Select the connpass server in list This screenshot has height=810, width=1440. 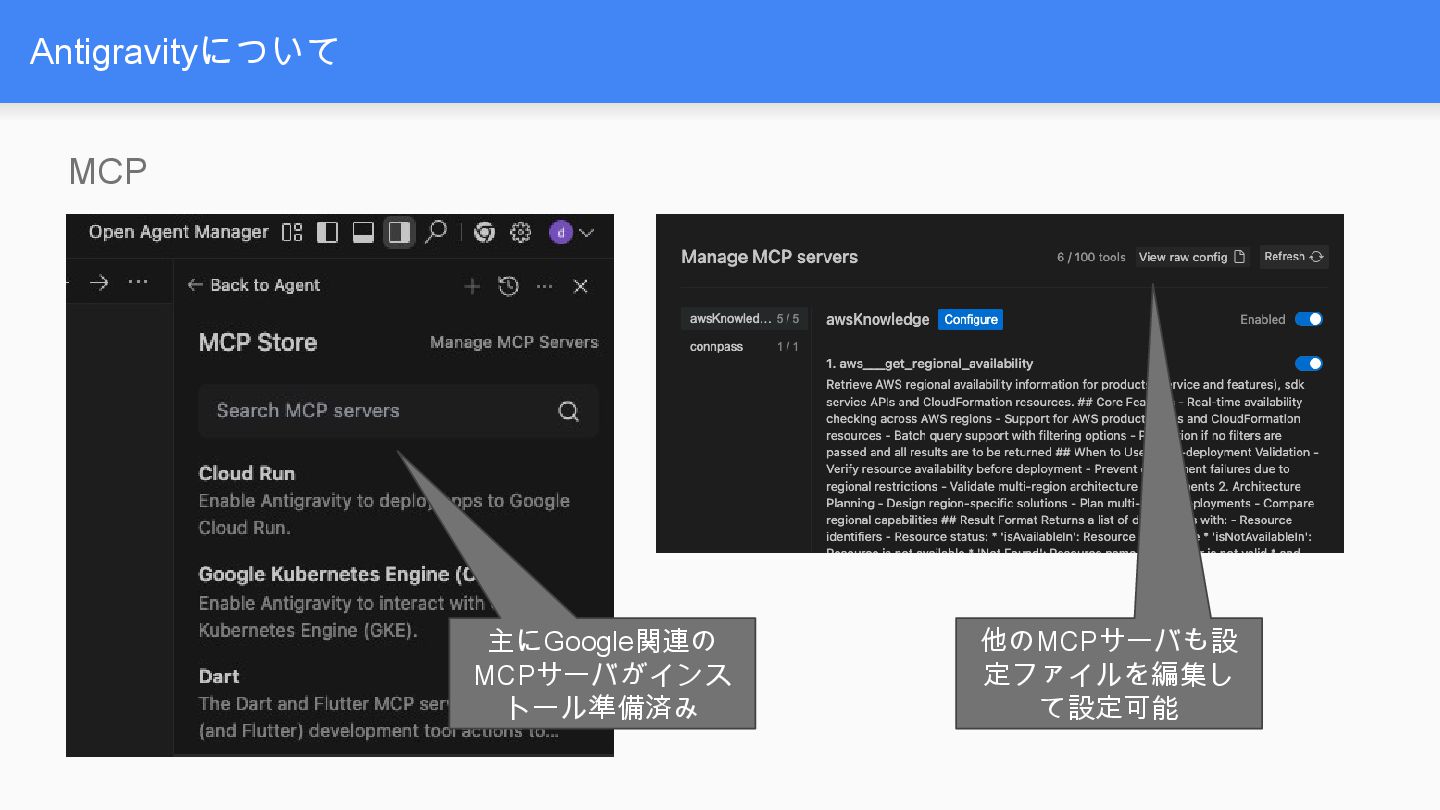pyautogui.click(x=744, y=346)
